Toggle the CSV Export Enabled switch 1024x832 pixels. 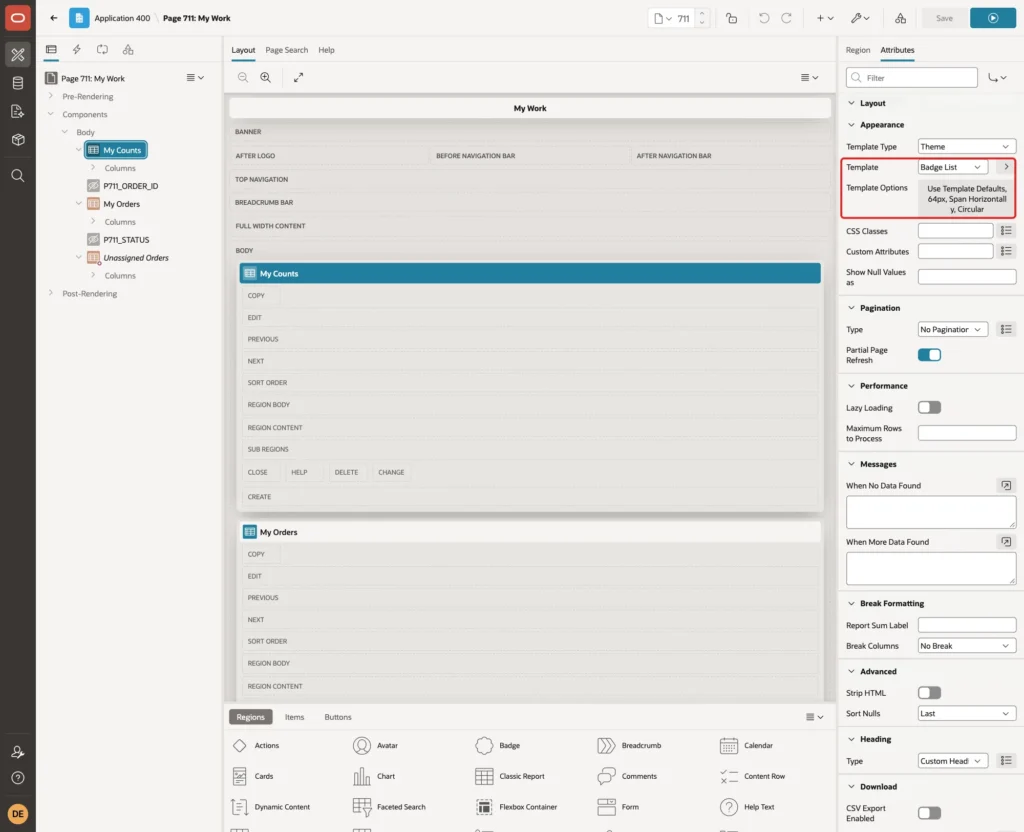929,813
